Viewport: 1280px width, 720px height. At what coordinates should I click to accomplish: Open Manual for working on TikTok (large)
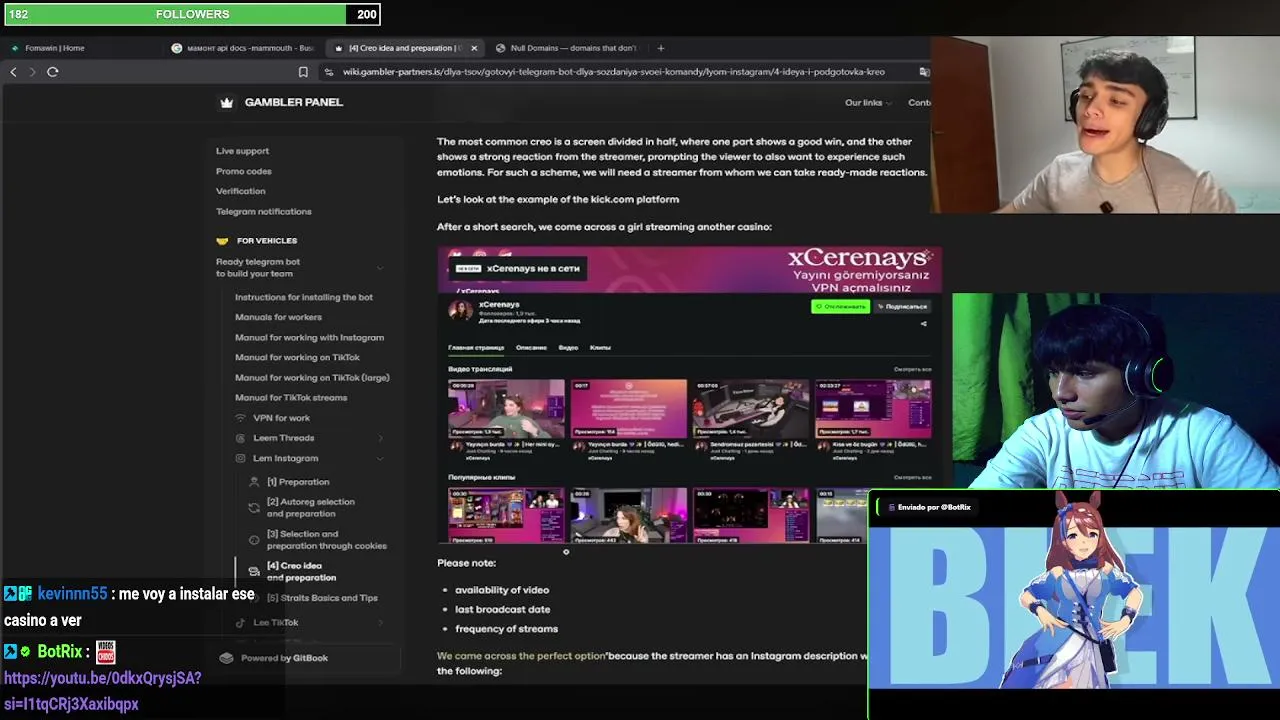pyautogui.click(x=312, y=377)
